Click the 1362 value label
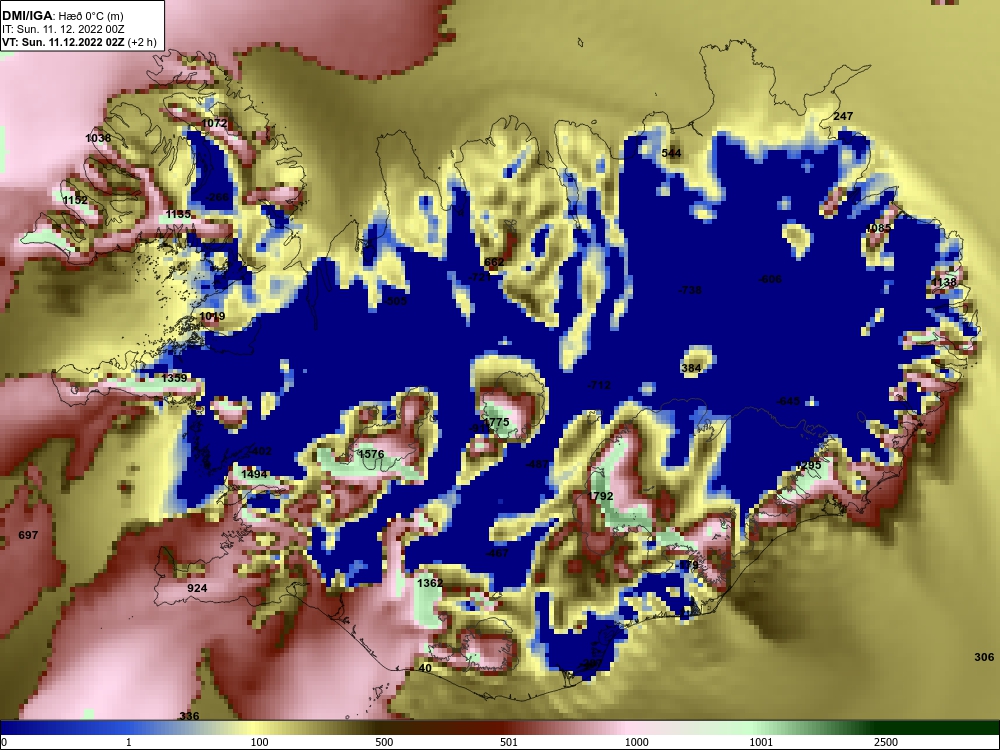This screenshot has height=750, width=1000. (430, 583)
